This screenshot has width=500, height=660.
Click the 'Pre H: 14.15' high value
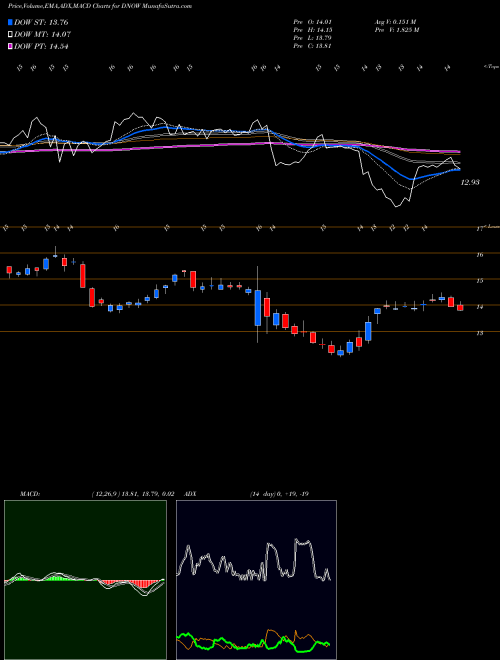(313, 30)
